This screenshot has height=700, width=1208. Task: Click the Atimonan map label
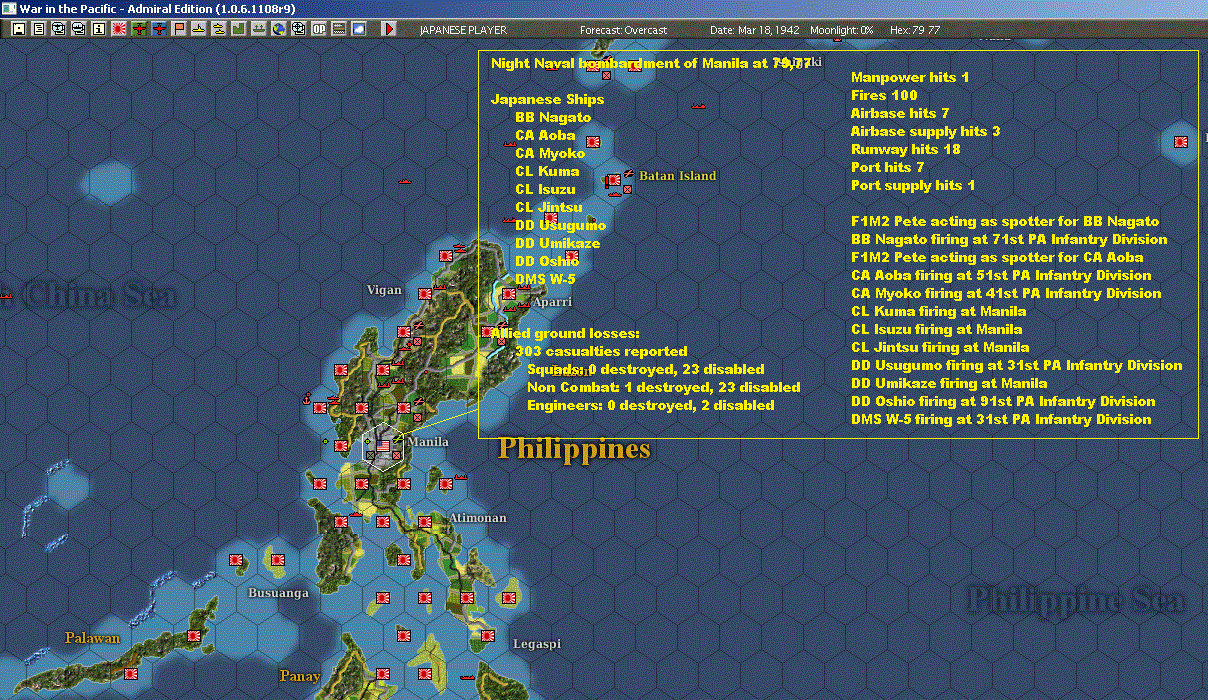pos(478,518)
